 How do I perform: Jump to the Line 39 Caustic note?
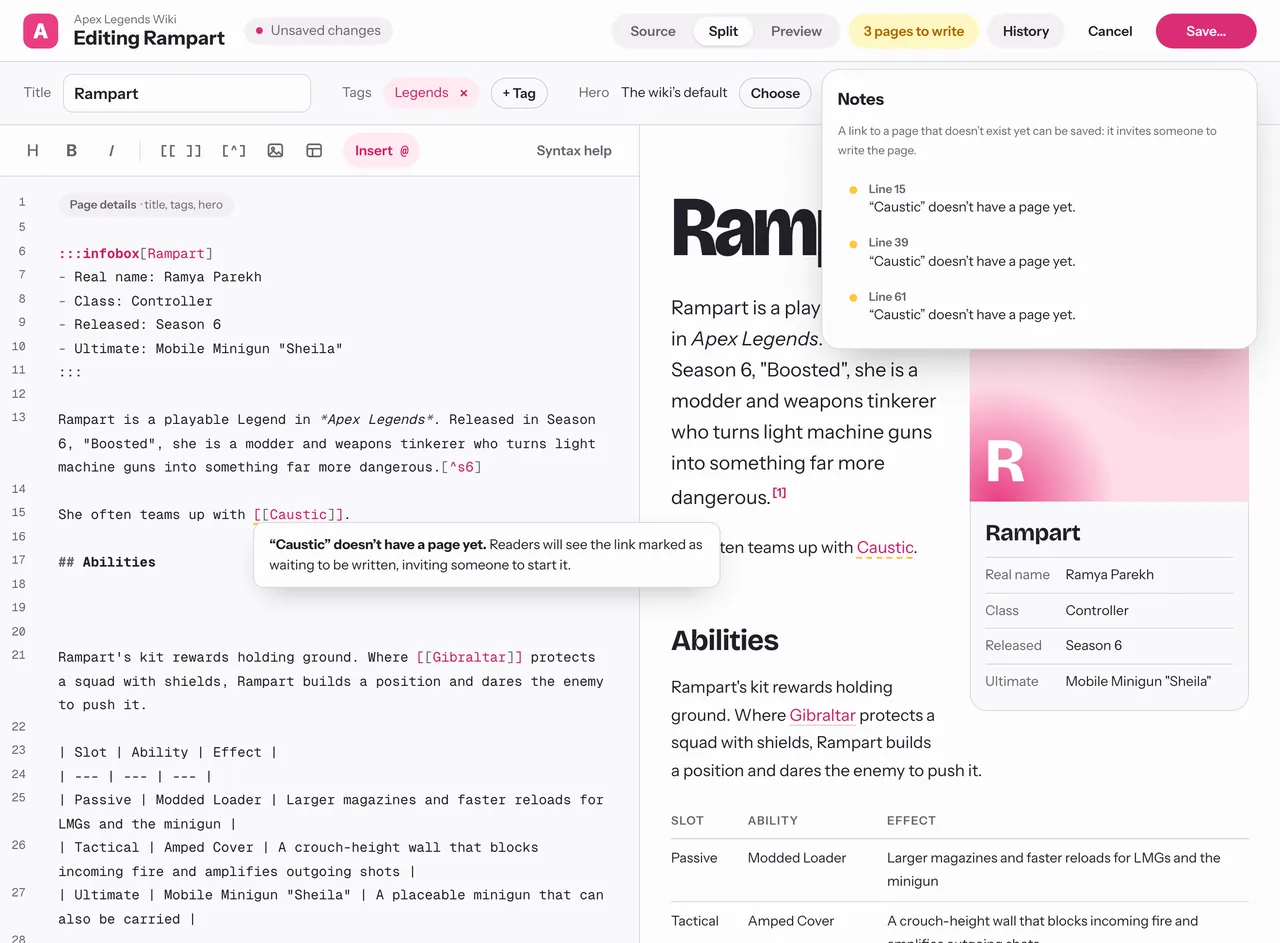[1039, 252]
